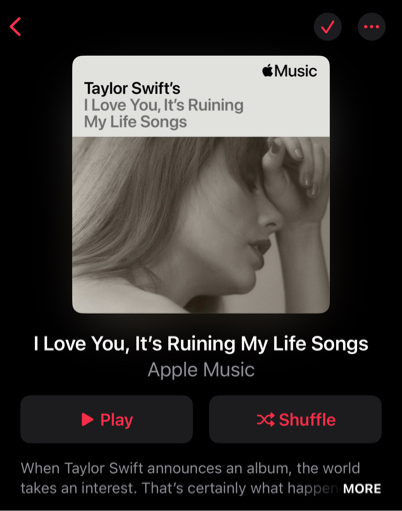The image size is (402, 511).
Task: Click the crossed-arrows shuffle icon
Action: [266, 419]
